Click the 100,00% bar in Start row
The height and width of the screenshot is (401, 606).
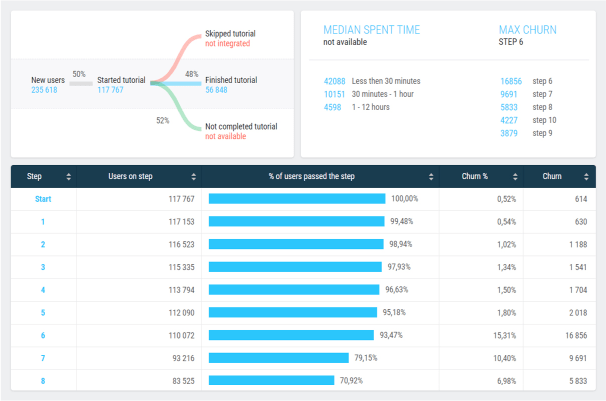point(299,199)
